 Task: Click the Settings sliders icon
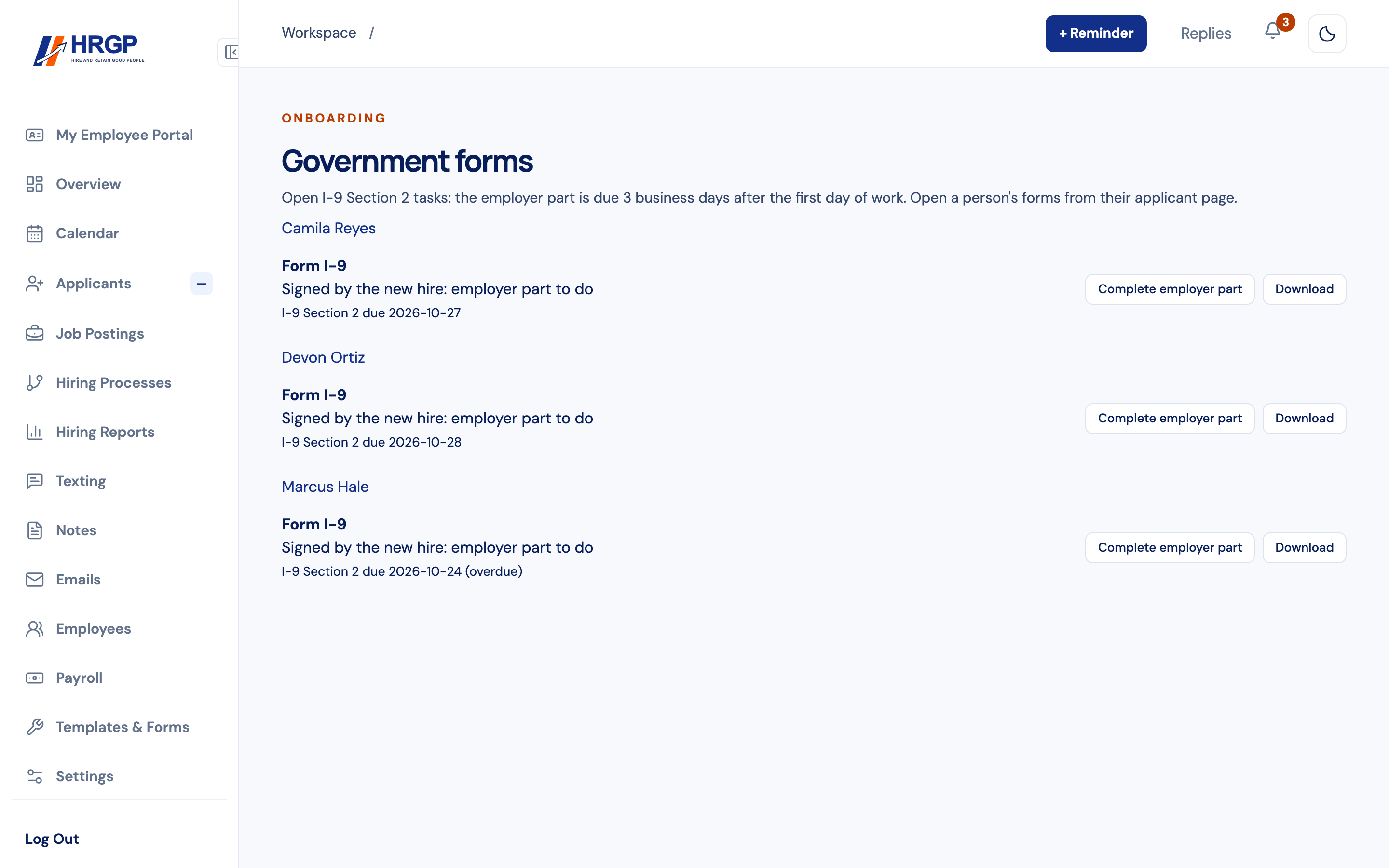click(x=34, y=777)
